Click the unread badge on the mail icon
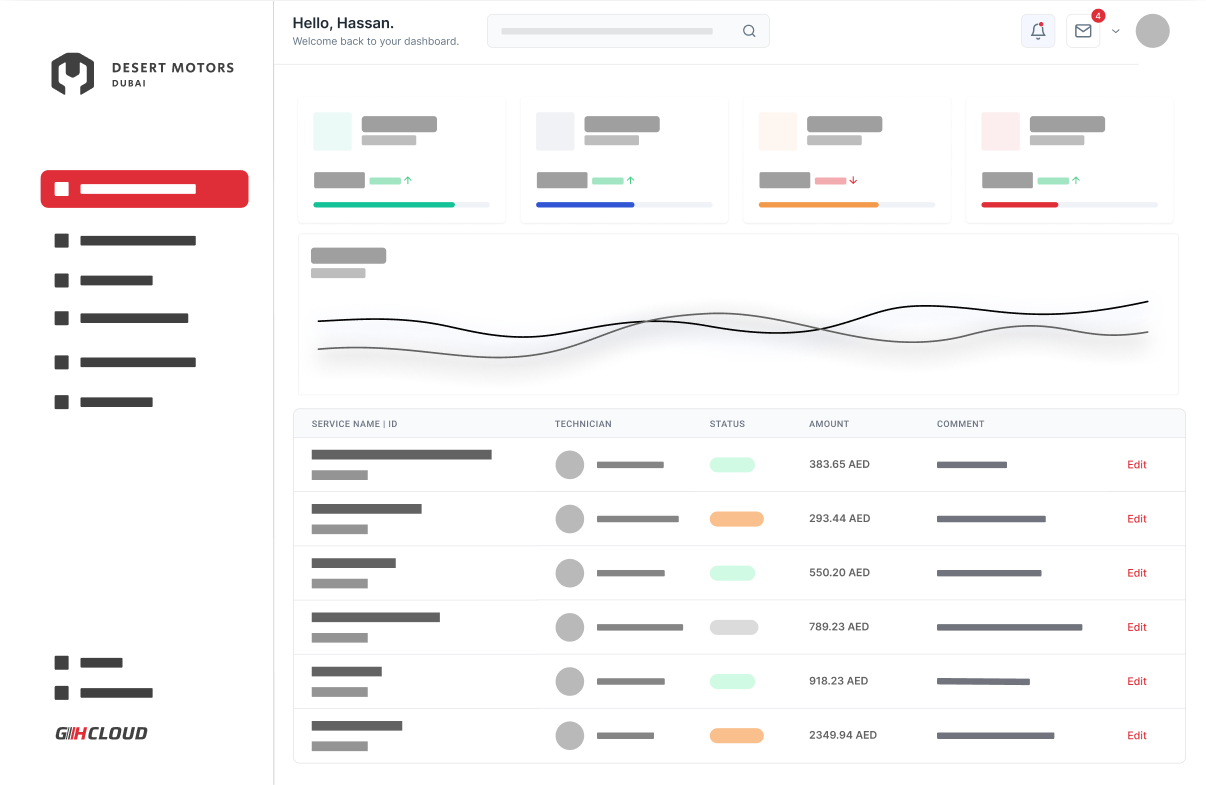Screen dimensions: 1206x785 click(1098, 16)
